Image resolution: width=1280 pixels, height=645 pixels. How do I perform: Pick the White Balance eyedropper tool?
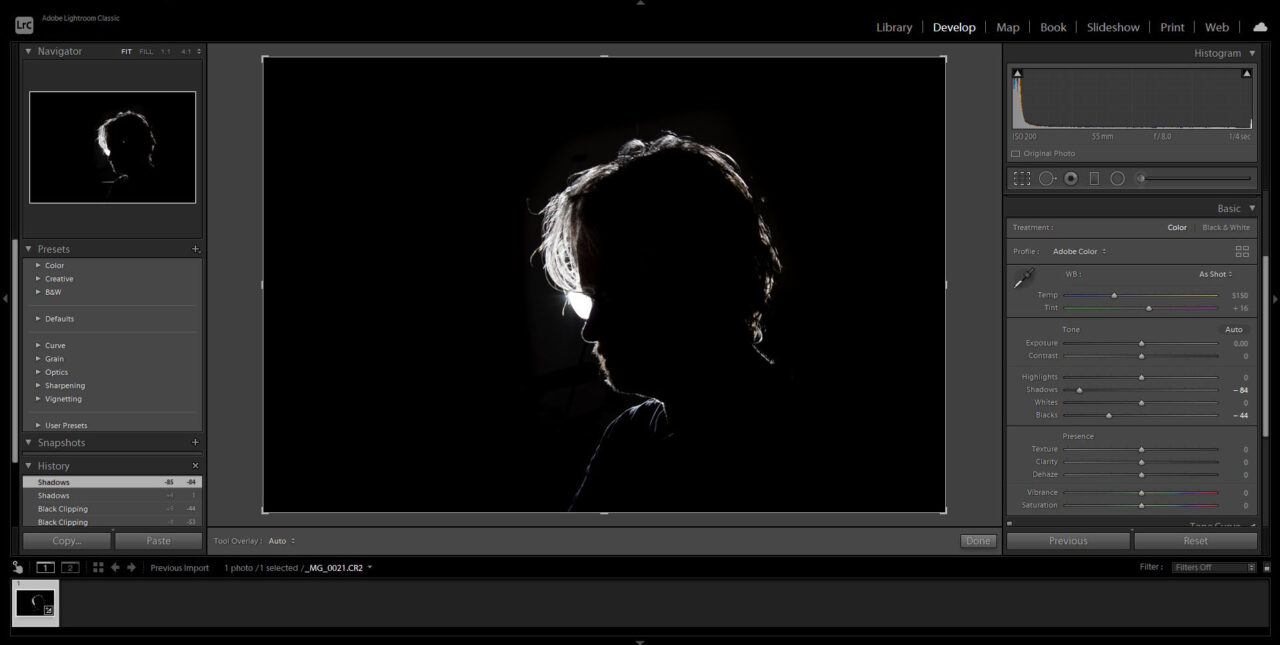(1024, 278)
